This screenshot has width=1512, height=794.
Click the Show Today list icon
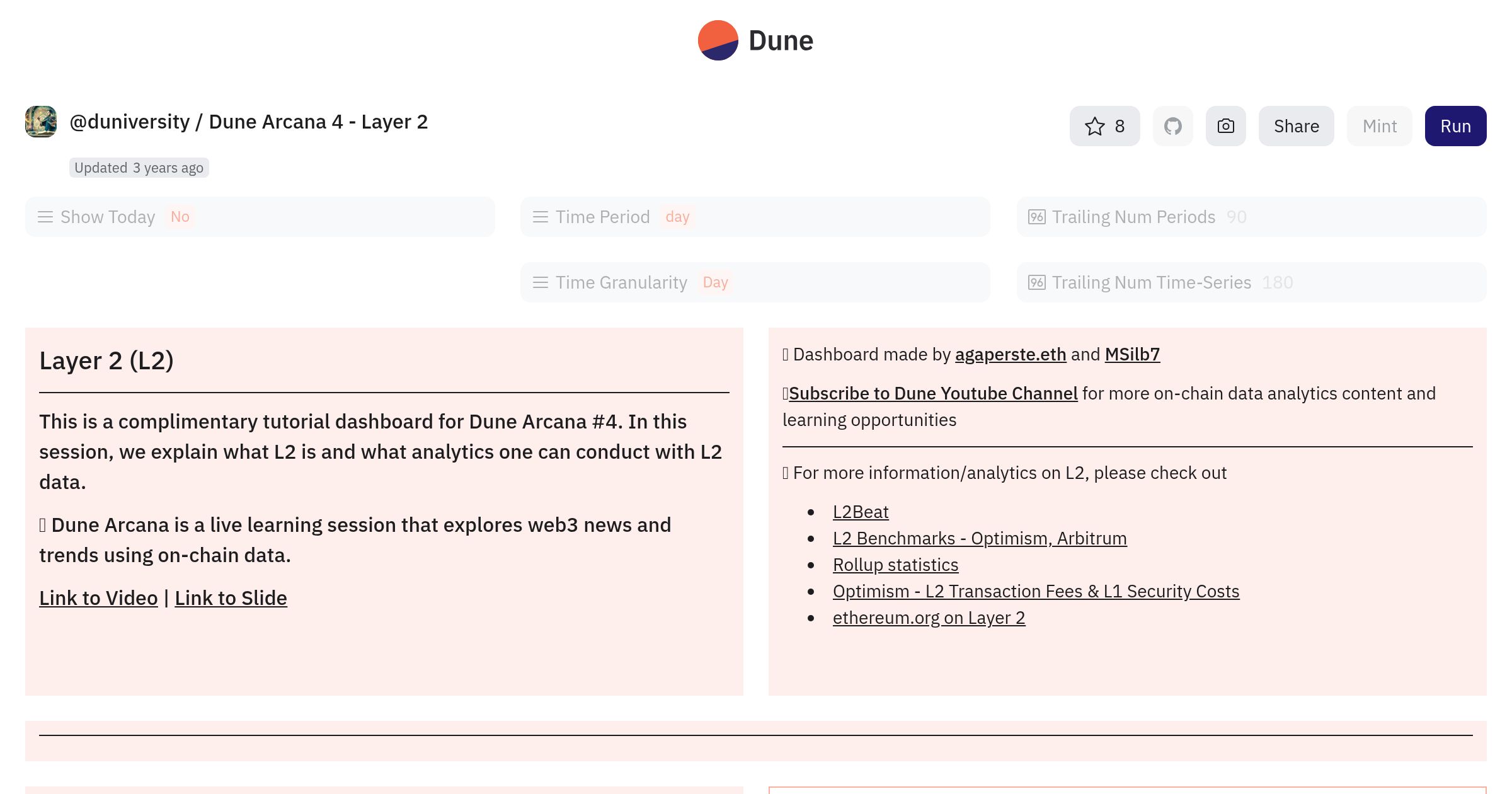pos(45,217)
